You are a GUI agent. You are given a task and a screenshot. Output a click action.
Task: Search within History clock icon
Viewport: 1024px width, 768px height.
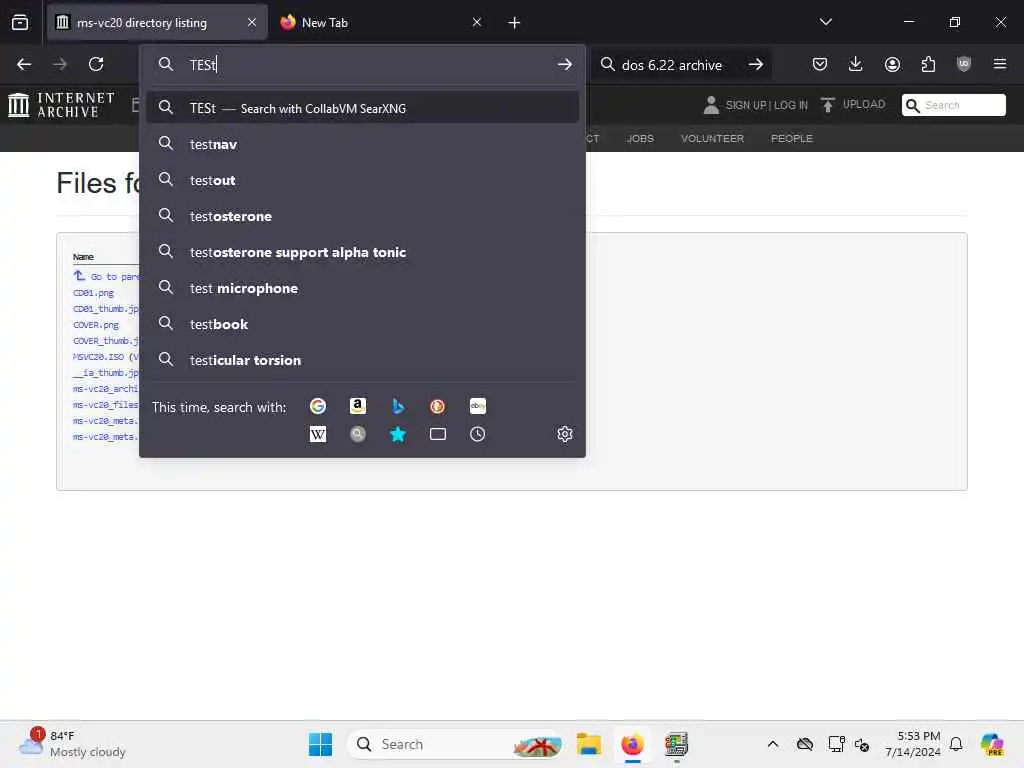point(477,434)
